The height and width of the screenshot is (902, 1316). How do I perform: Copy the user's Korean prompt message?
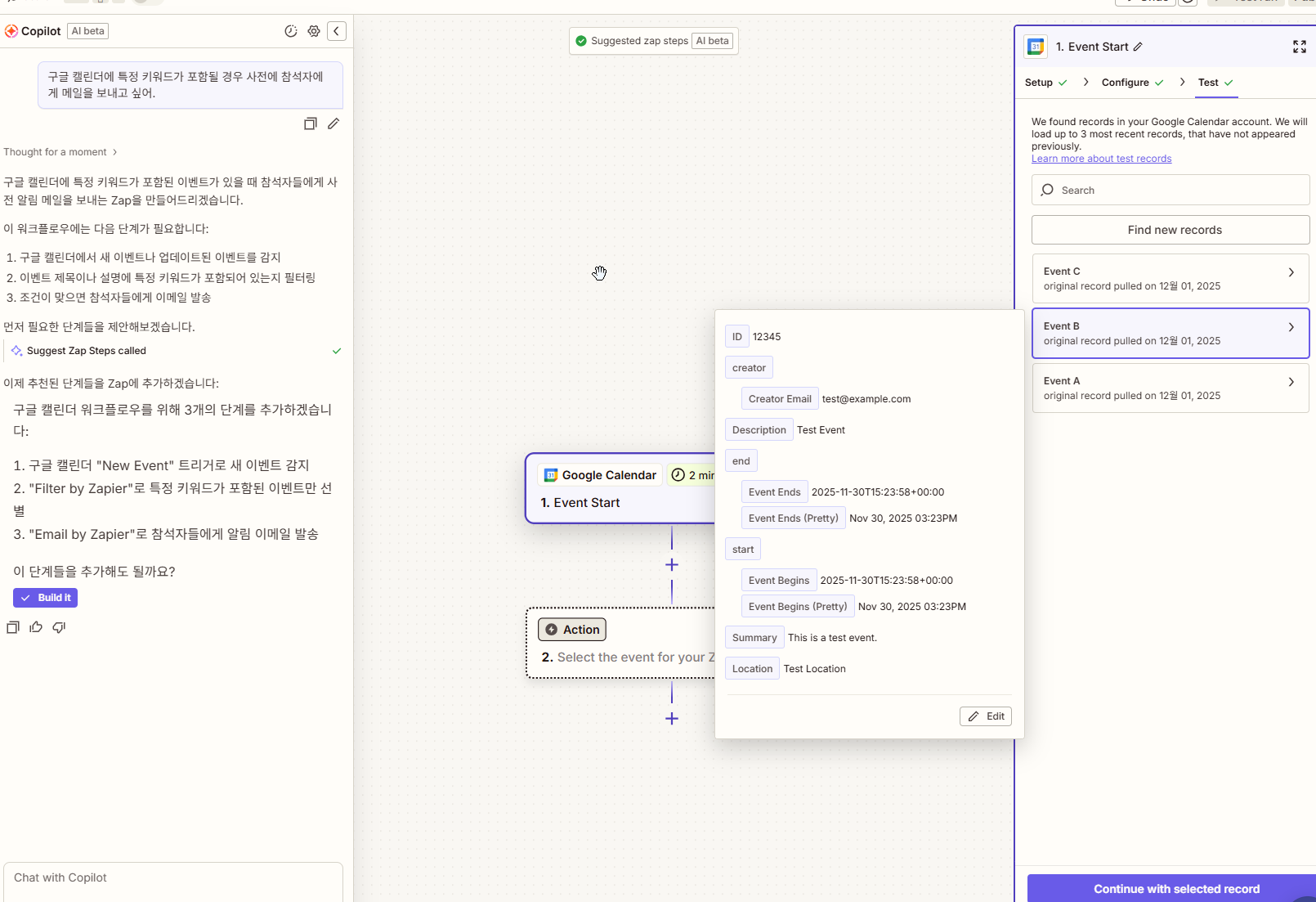(x=311, y=123)
